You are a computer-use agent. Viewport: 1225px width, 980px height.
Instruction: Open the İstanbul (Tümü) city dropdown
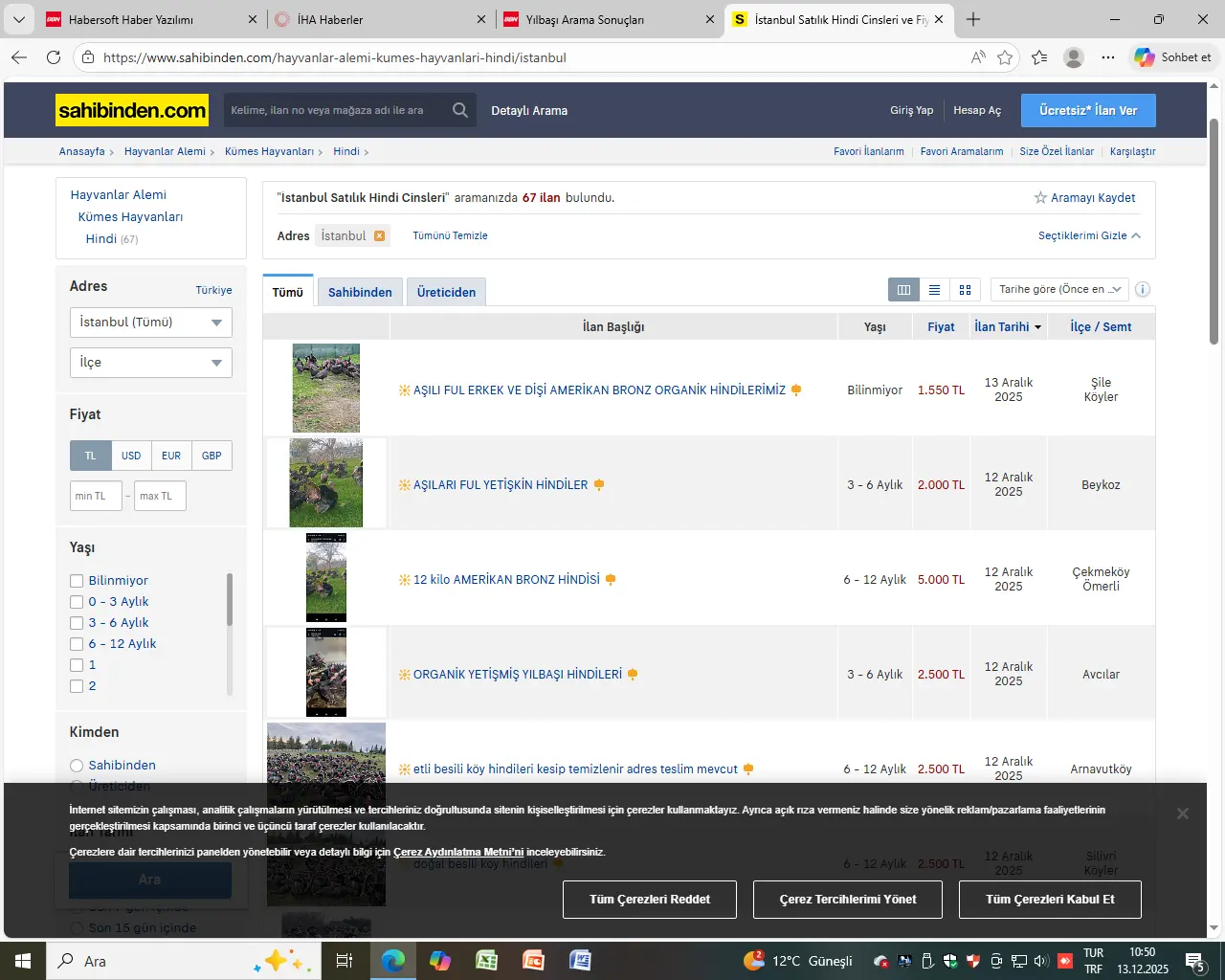150,323
